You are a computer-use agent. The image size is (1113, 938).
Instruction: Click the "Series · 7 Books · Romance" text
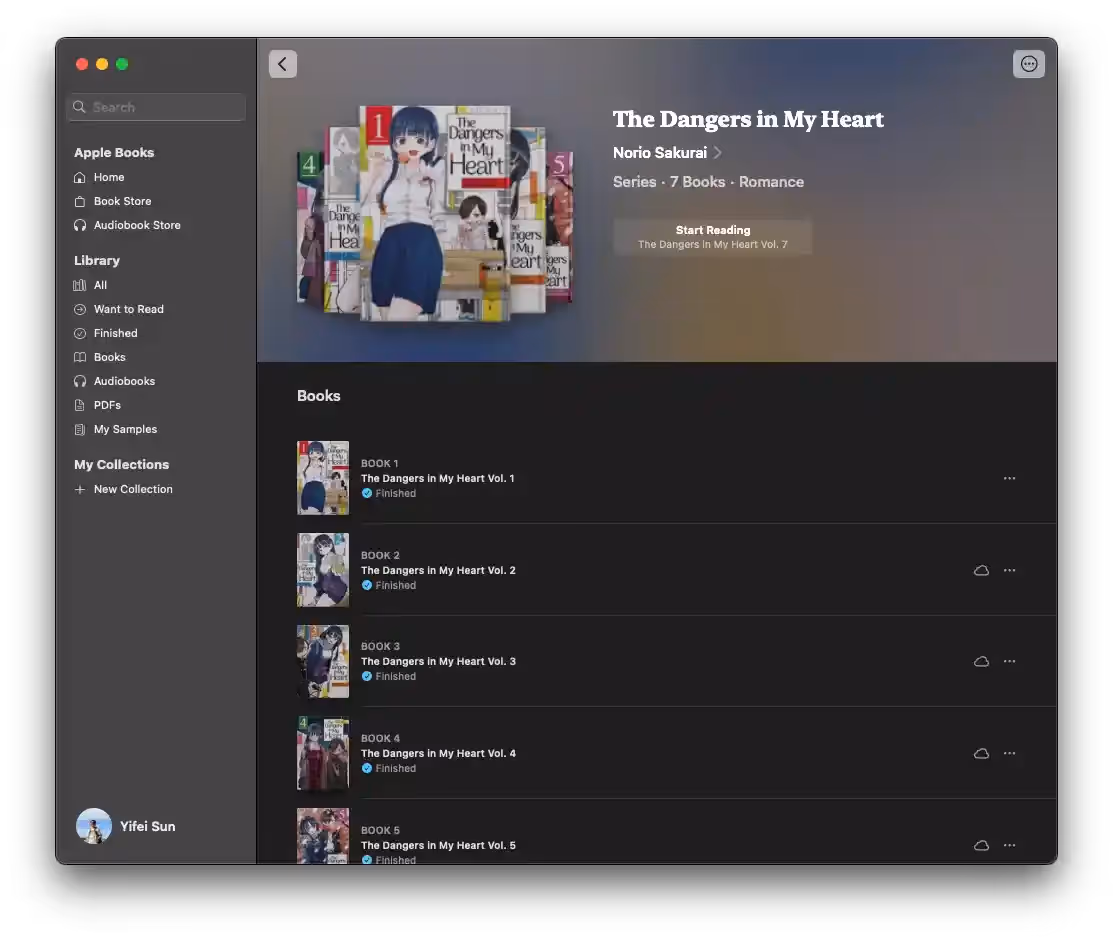coord(708,182)
